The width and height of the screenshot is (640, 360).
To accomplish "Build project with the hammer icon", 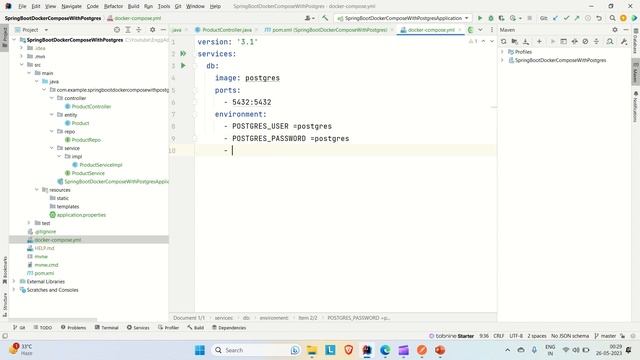I will [x=325, y=18].
